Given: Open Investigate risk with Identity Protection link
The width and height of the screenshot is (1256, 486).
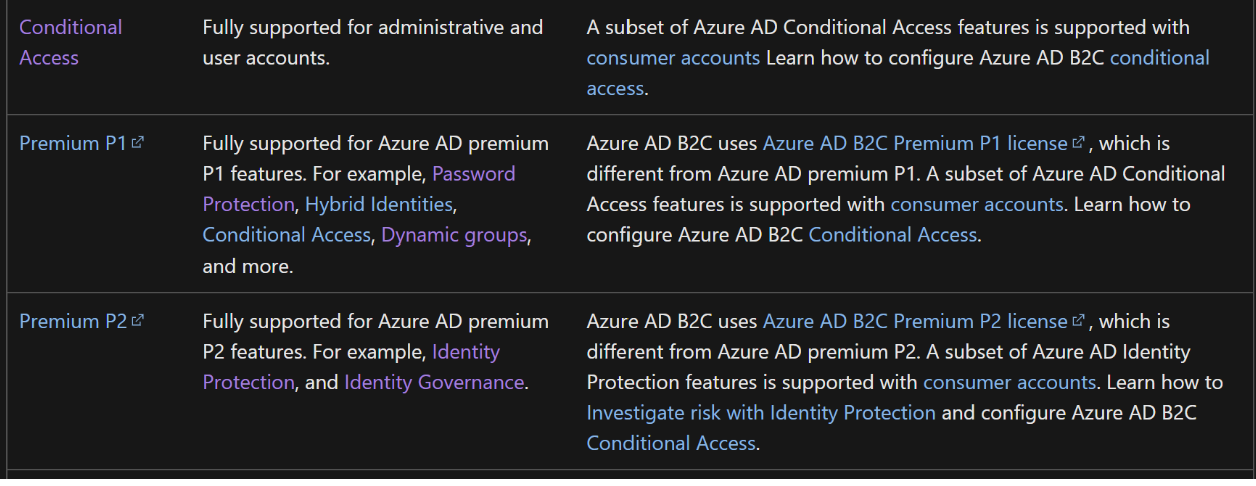Looking at the screenshot, I should (761, 412).
